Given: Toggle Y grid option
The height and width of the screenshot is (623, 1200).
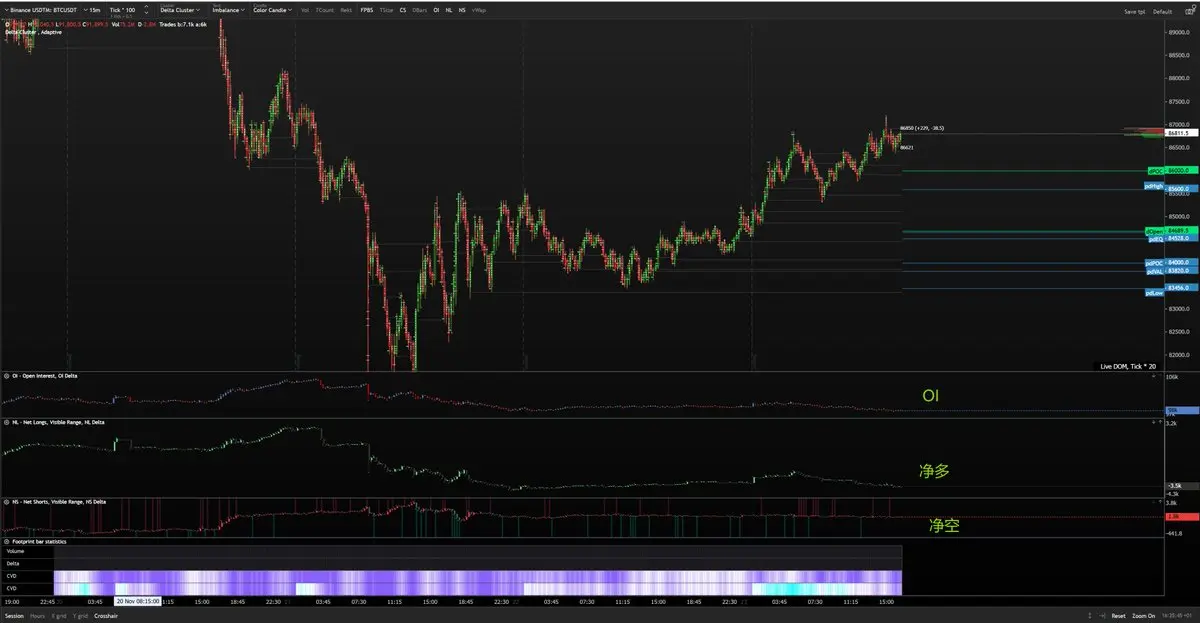Looking at the screenshot, I should [x=80, y=616].
